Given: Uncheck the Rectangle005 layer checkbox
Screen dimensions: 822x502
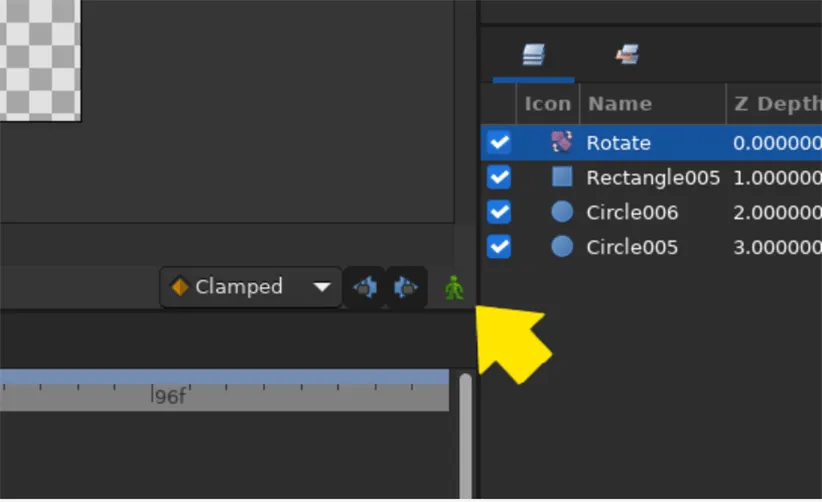Looking at the screenshot, I should click(x=498, y=178).
